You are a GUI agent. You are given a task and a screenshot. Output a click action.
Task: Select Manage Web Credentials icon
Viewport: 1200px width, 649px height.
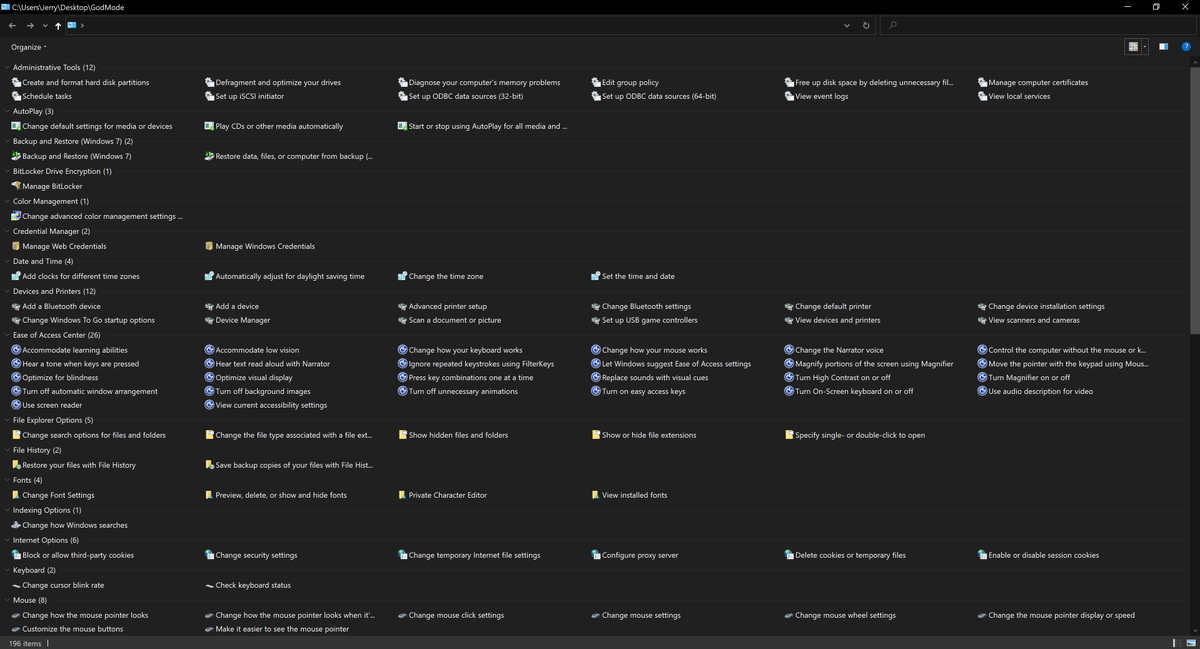[x=16, y=247]
